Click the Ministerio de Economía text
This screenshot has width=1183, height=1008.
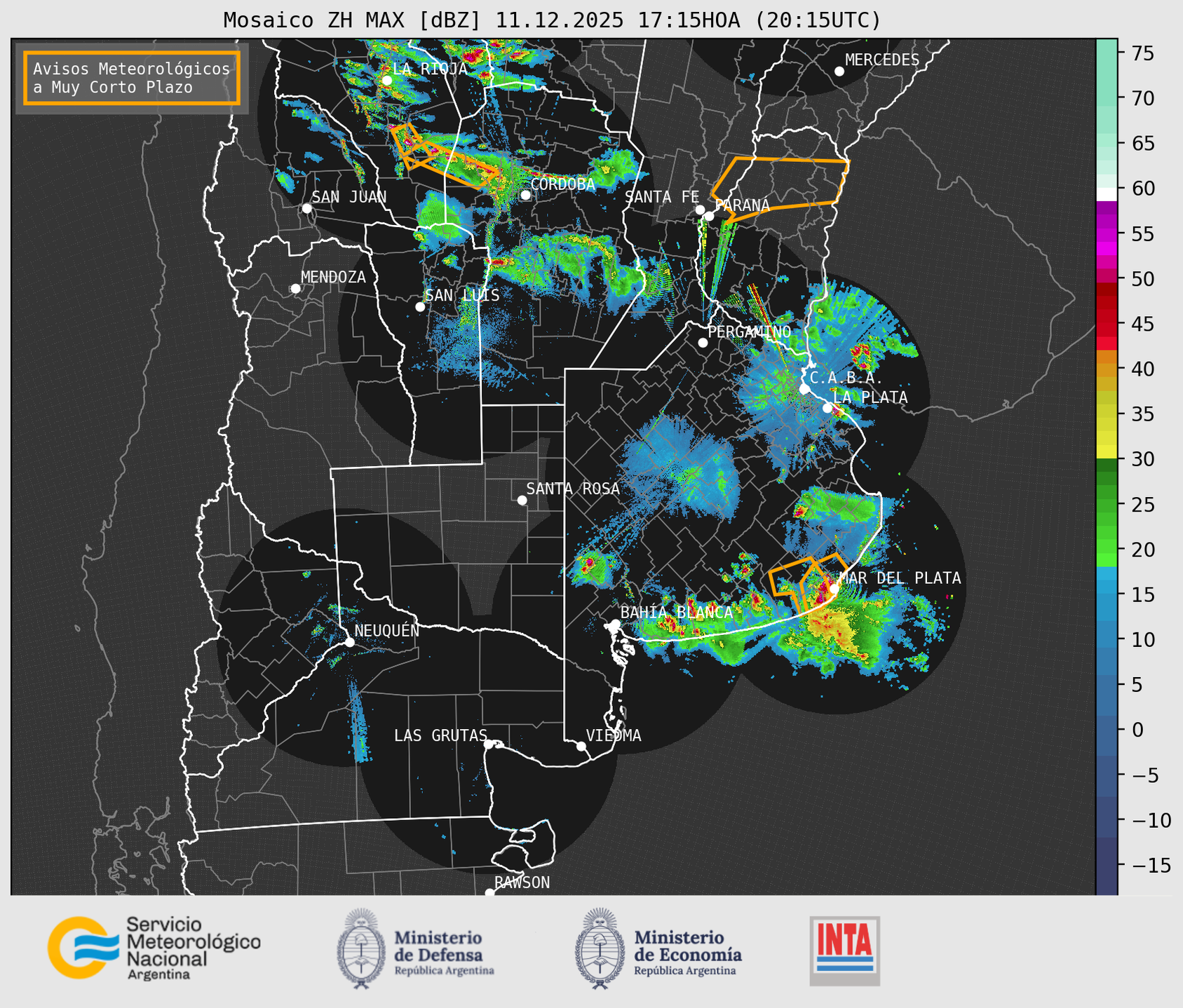[687, 952]
